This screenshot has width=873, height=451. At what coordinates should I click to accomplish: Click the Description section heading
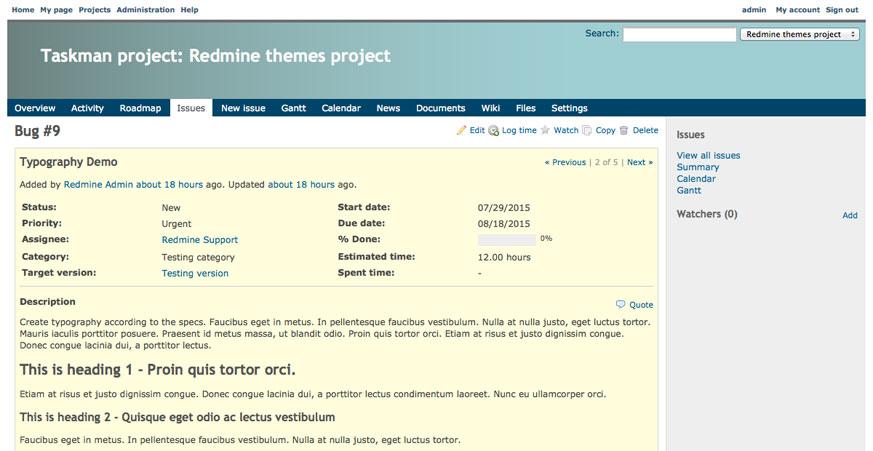47,302
